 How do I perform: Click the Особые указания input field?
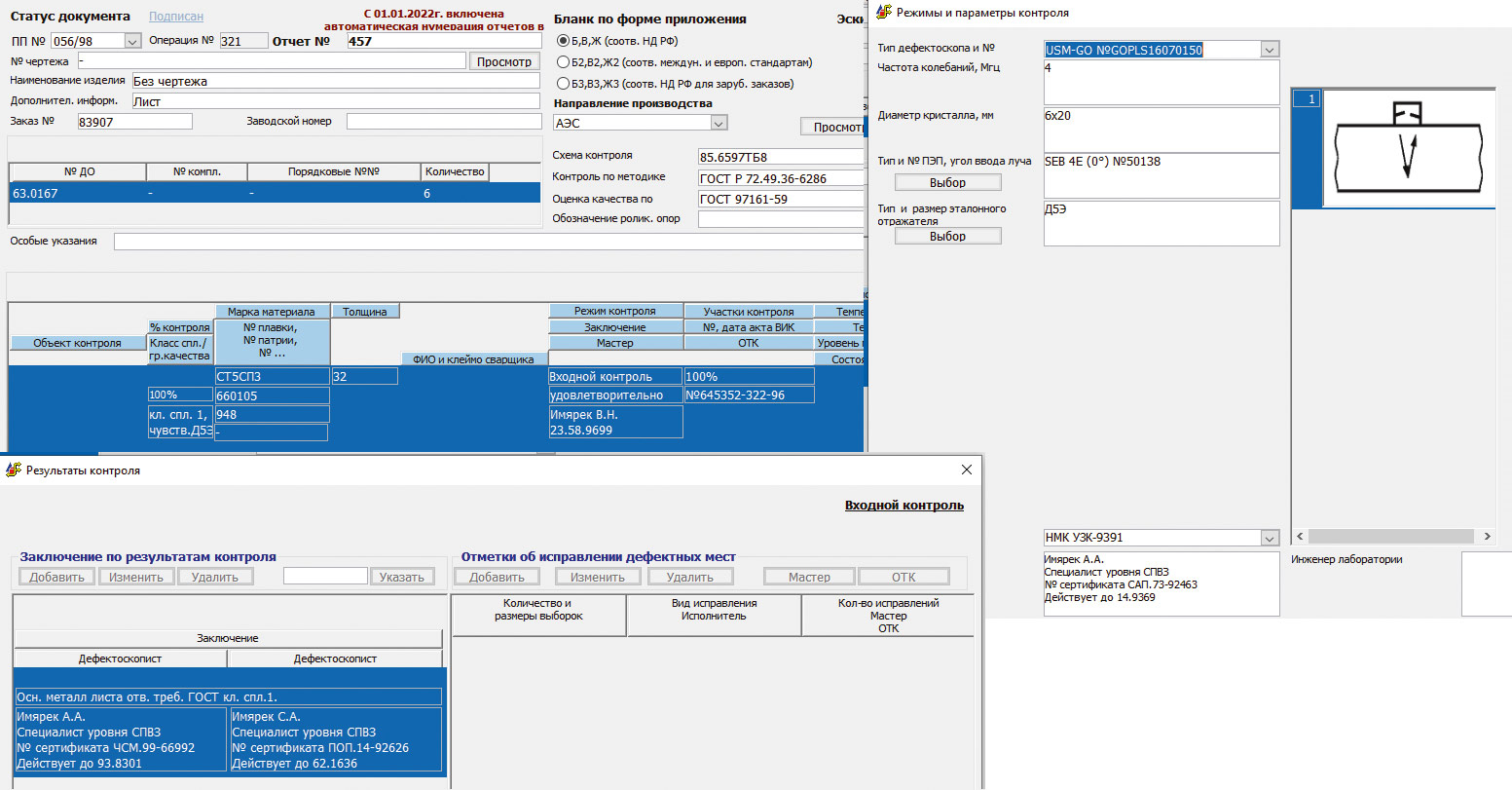pyautogui.click(x=487, y=242)
